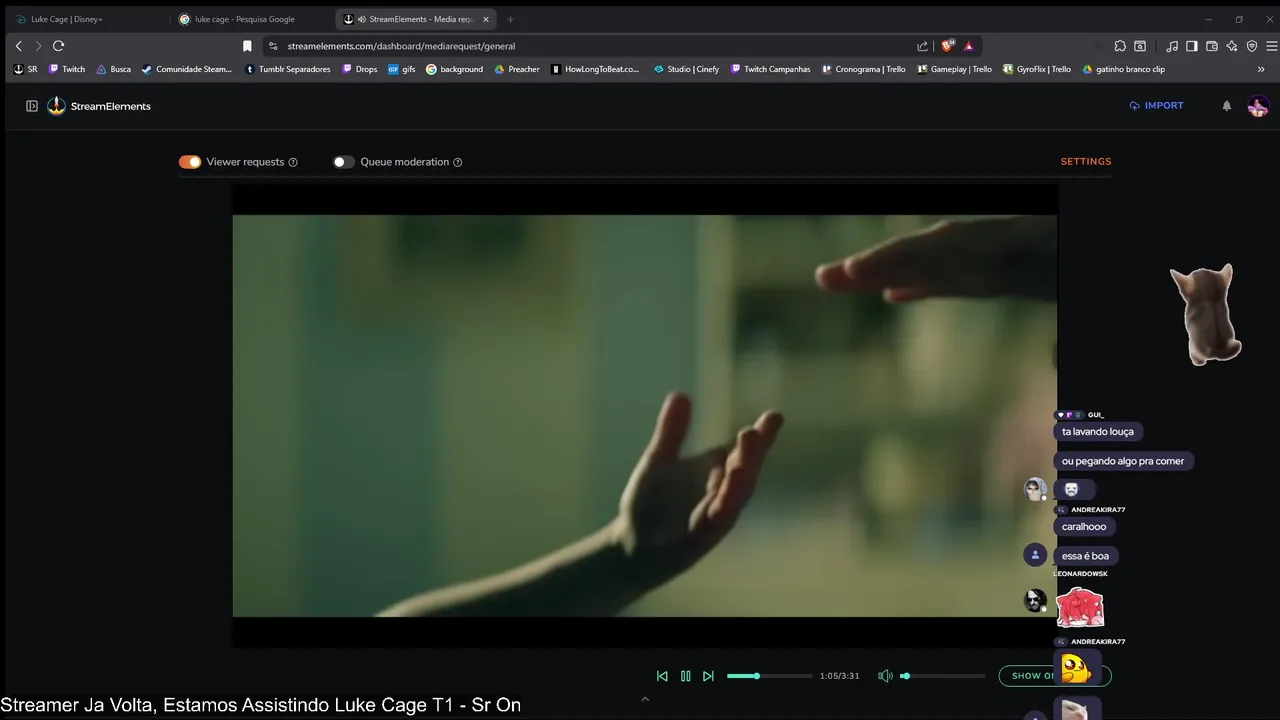Click the share page icon
The image size is (1280, 720).
coord(922,46)
